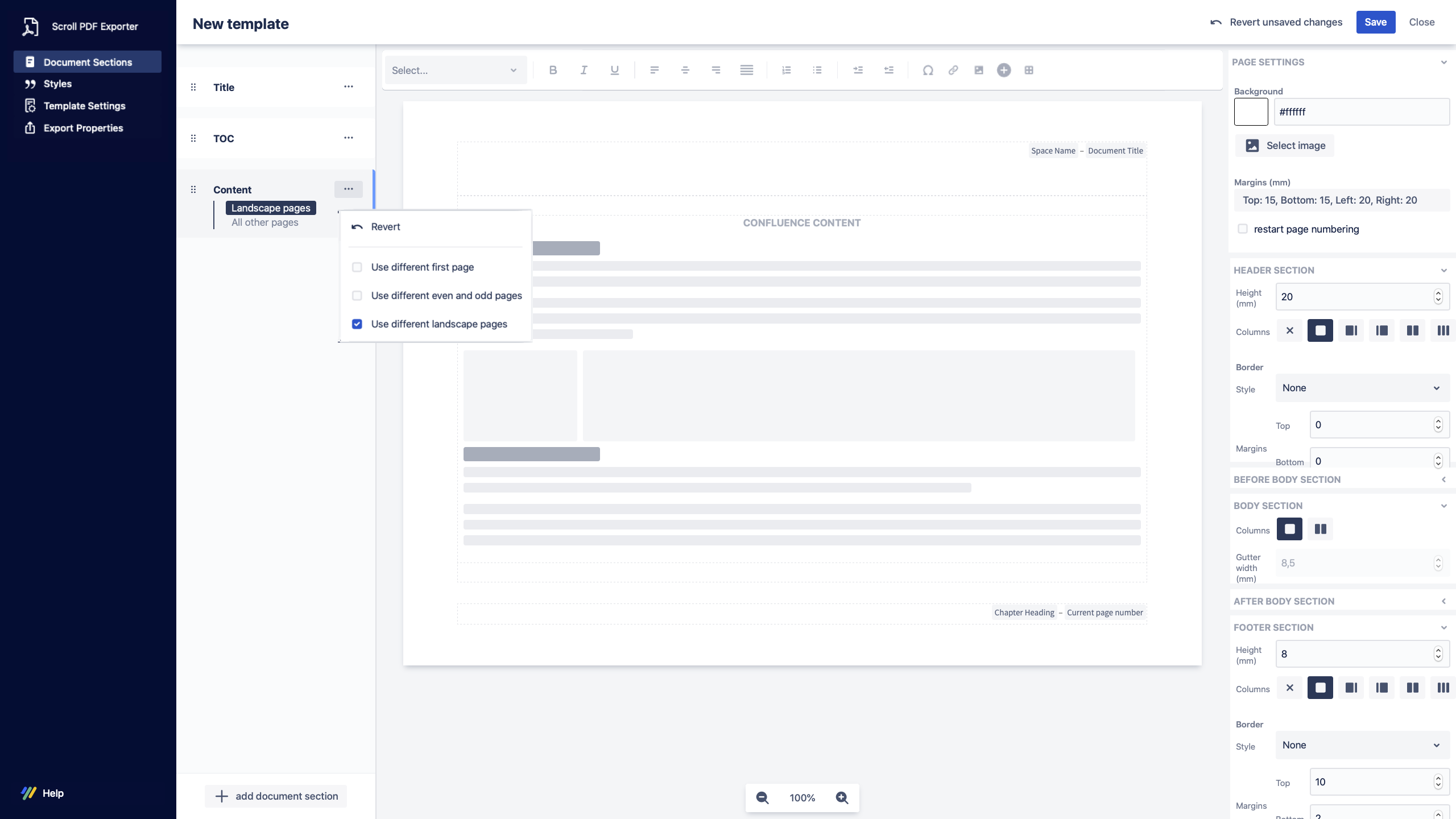Screen dimensions: 1456x819
Task: Select two-column body layout icon
Action: tap(1320, 529)
